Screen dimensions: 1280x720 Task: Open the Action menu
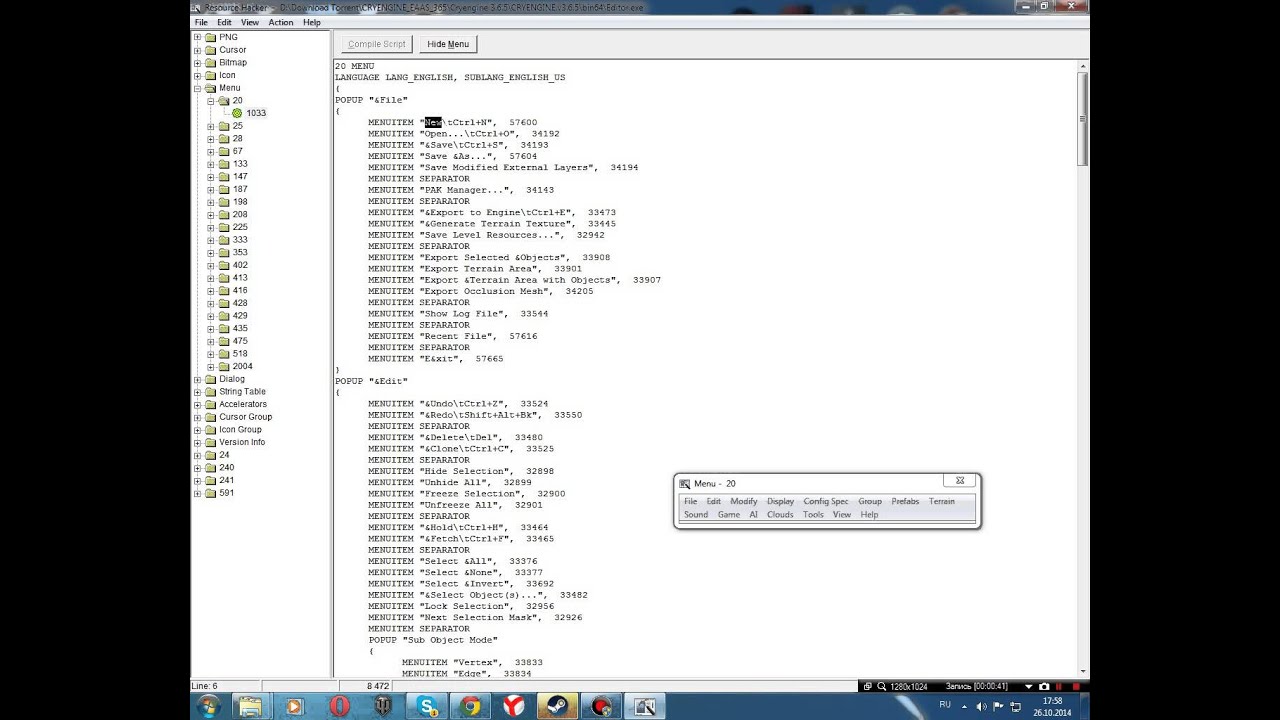pos(281,22)
